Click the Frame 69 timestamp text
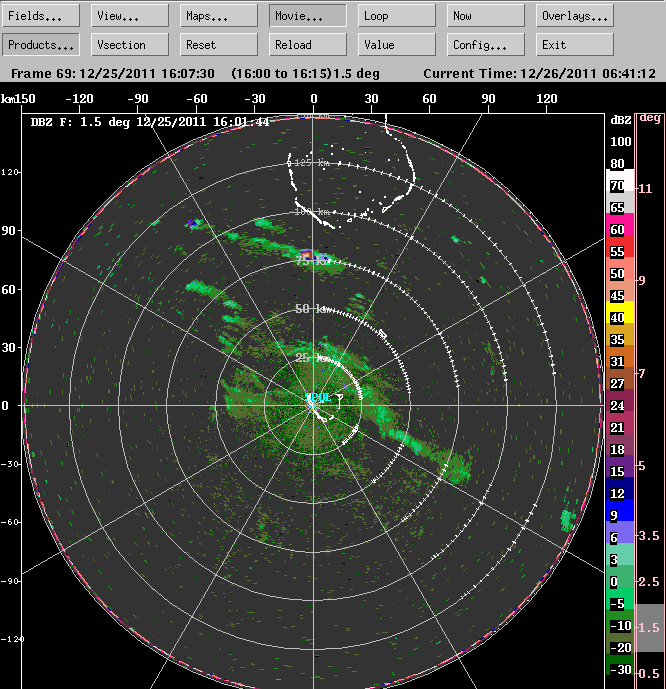 pyautogui.click(x=113, y=73)
